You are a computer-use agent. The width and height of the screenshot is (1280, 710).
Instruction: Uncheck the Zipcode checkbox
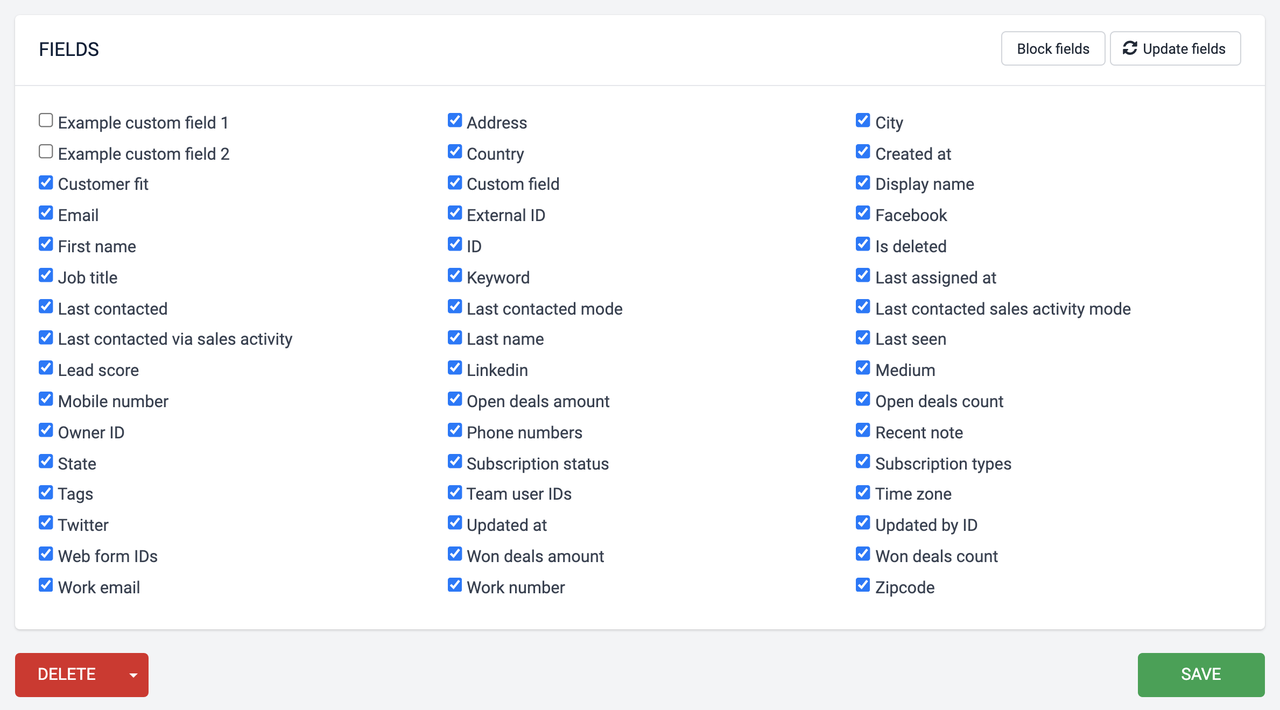(863, 586)
